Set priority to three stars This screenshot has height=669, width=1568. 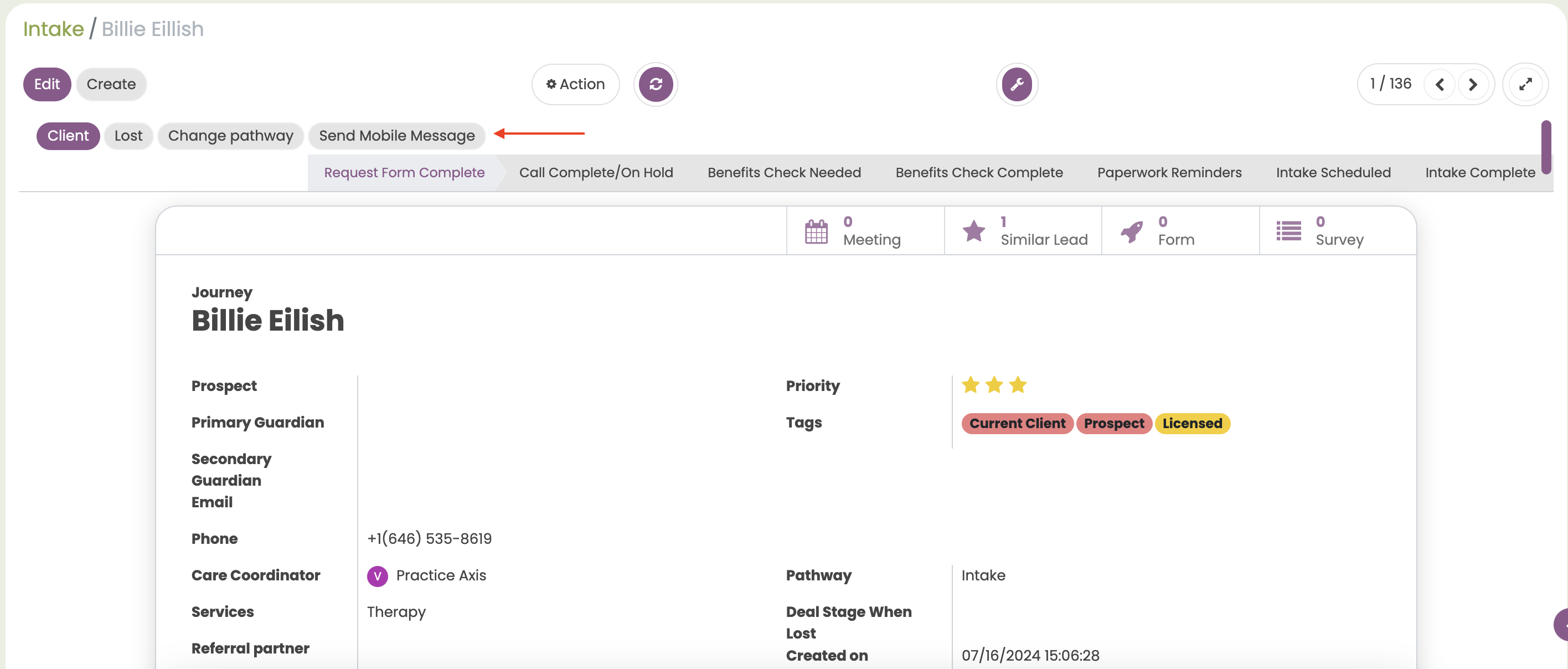point(1018,385)
